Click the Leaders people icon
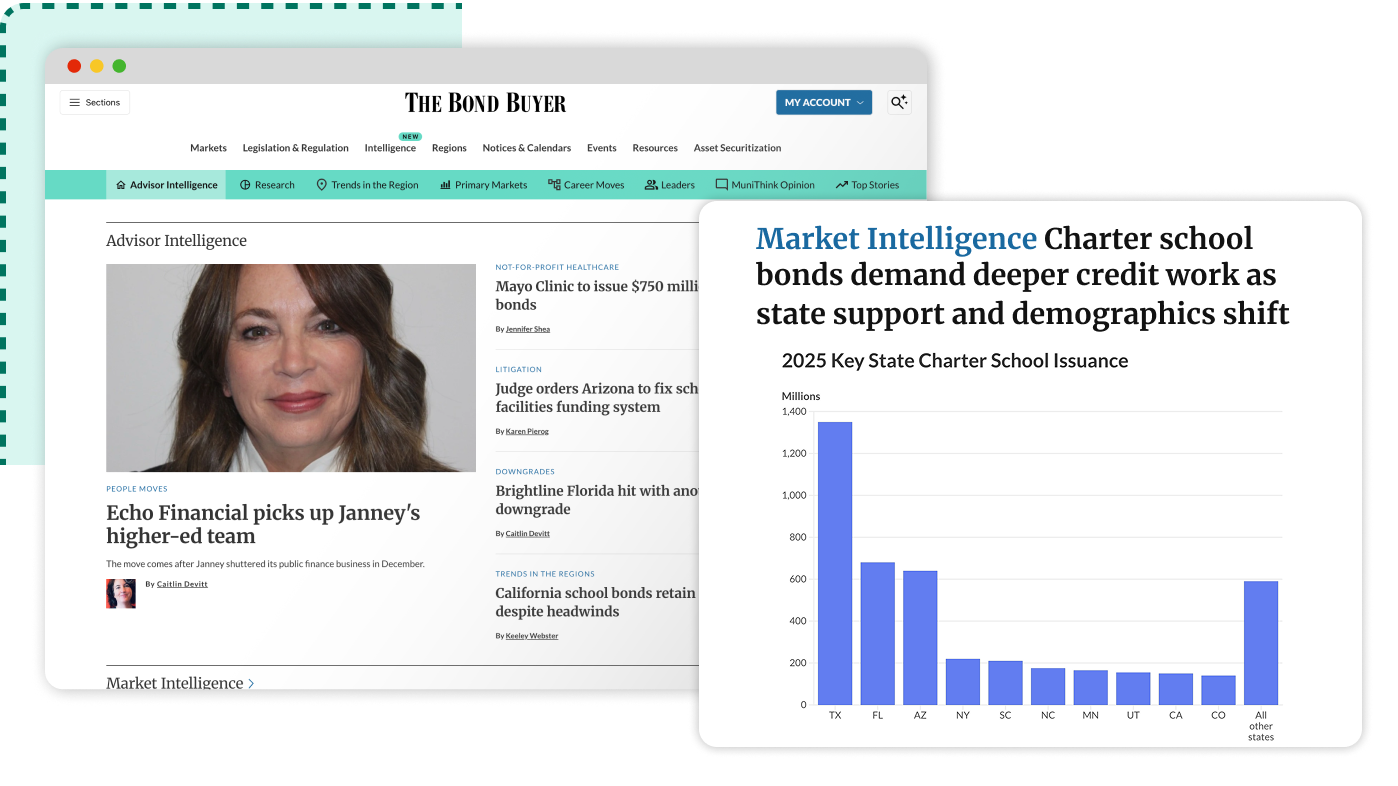Viewport: 1398px width, 786px height. click(x=651, y=185)
